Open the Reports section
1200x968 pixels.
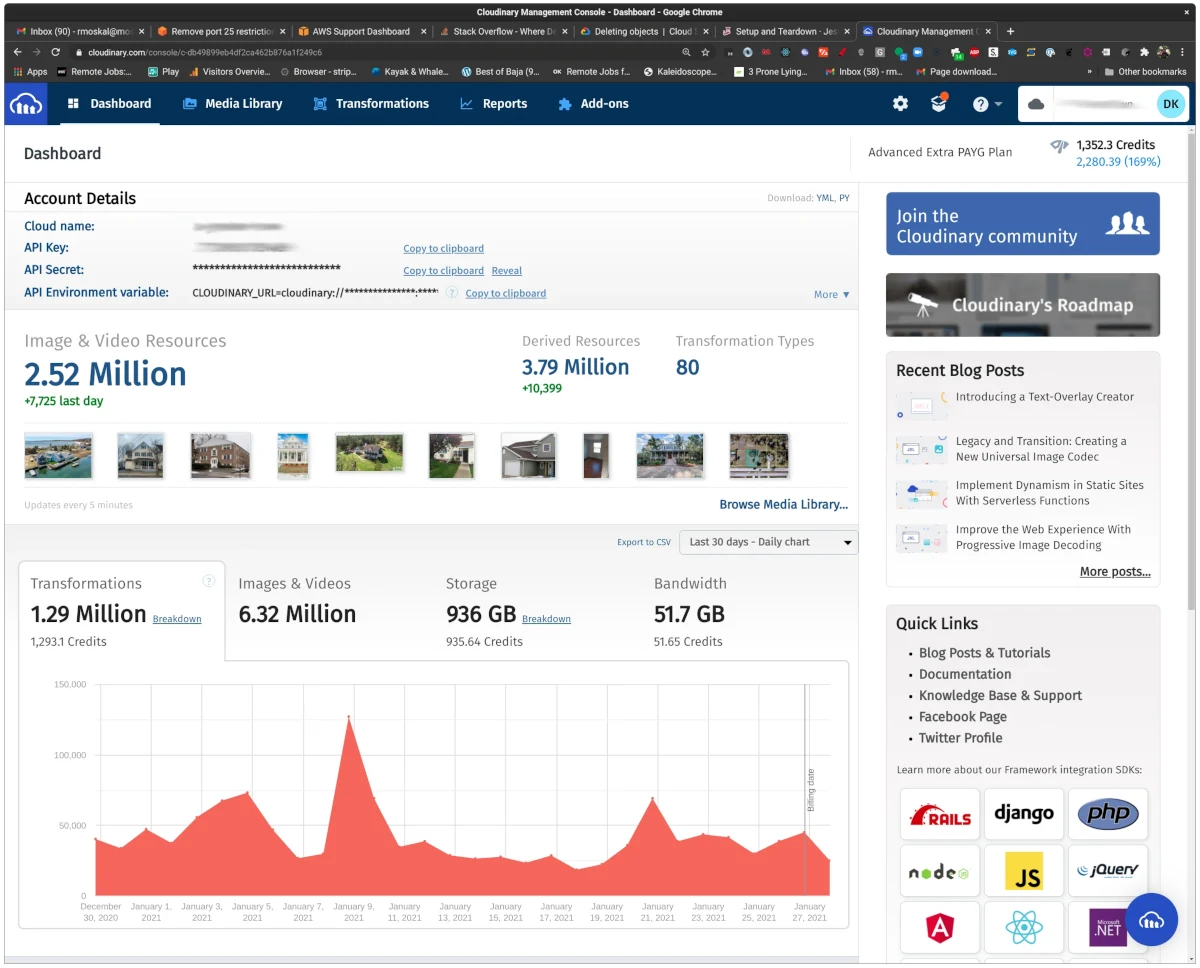[493, 103]
